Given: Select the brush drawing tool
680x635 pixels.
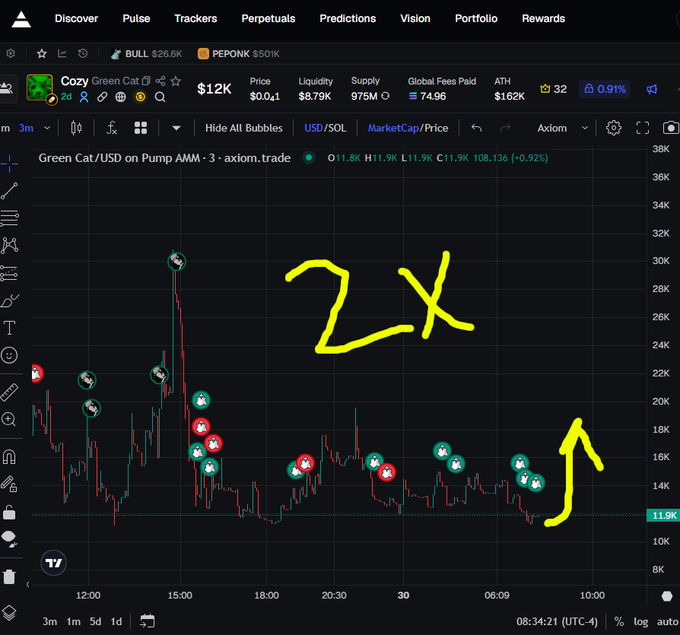Looking at the screenshot, I should click(9, 301).
